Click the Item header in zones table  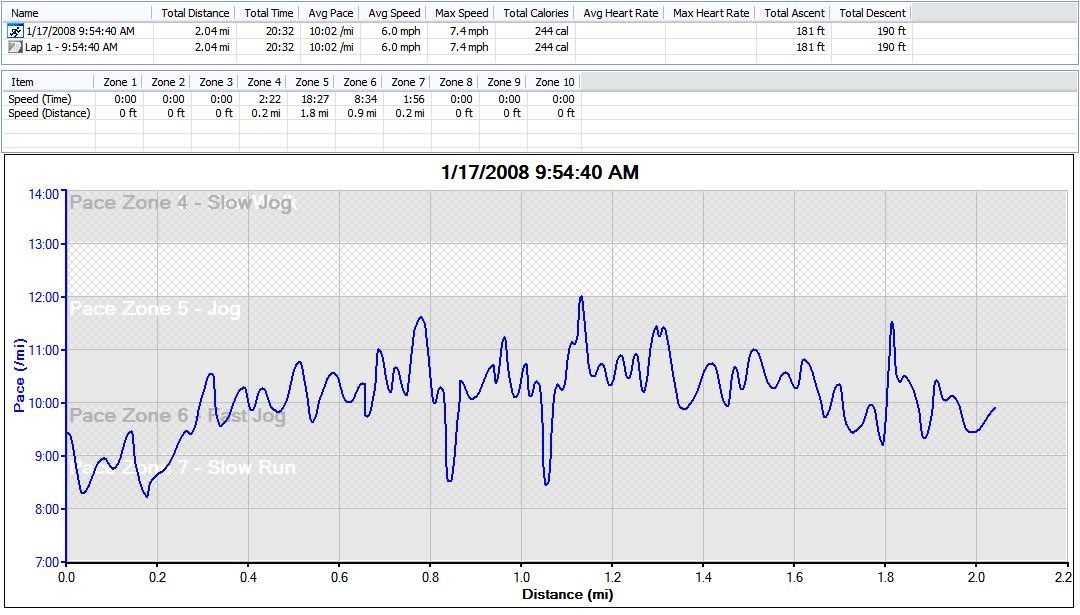coord(22,82)
